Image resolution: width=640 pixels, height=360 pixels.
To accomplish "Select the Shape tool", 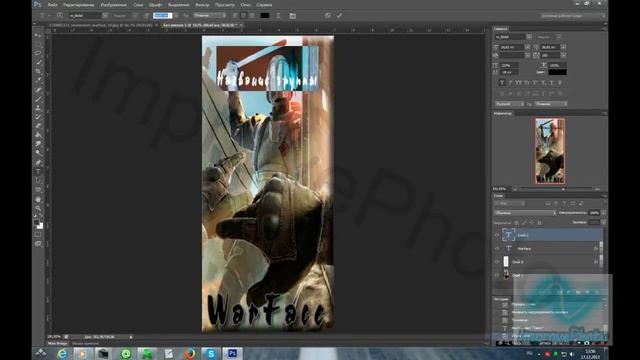I will point(38,190).
